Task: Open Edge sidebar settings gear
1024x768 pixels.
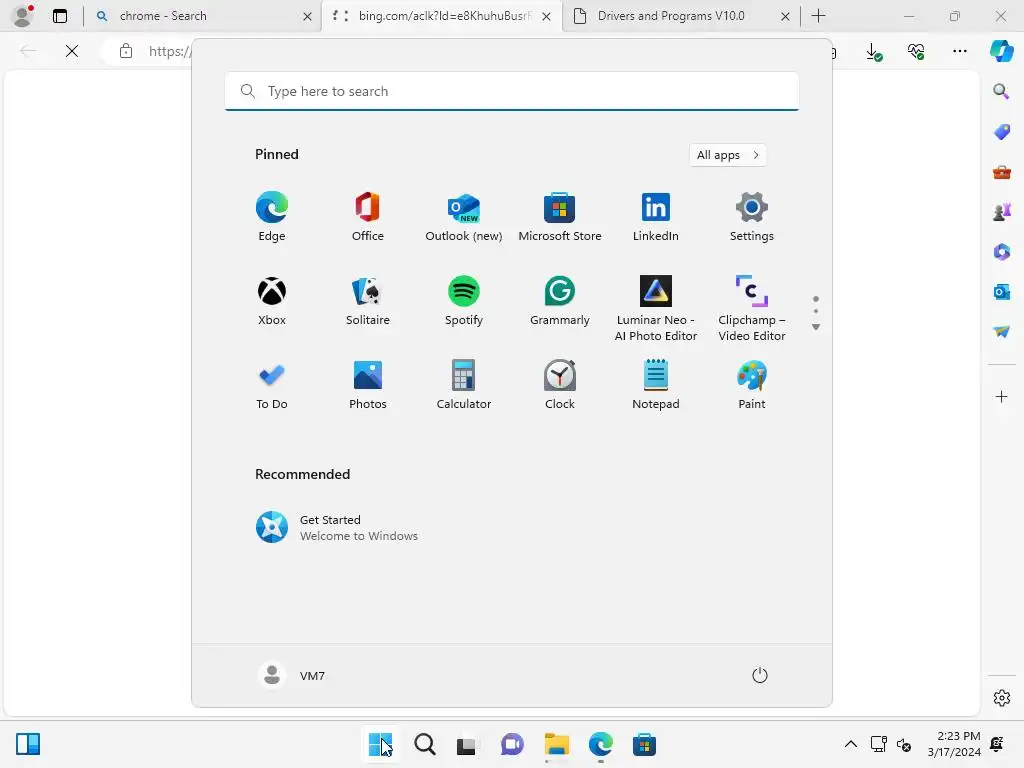Action: 1001,697
